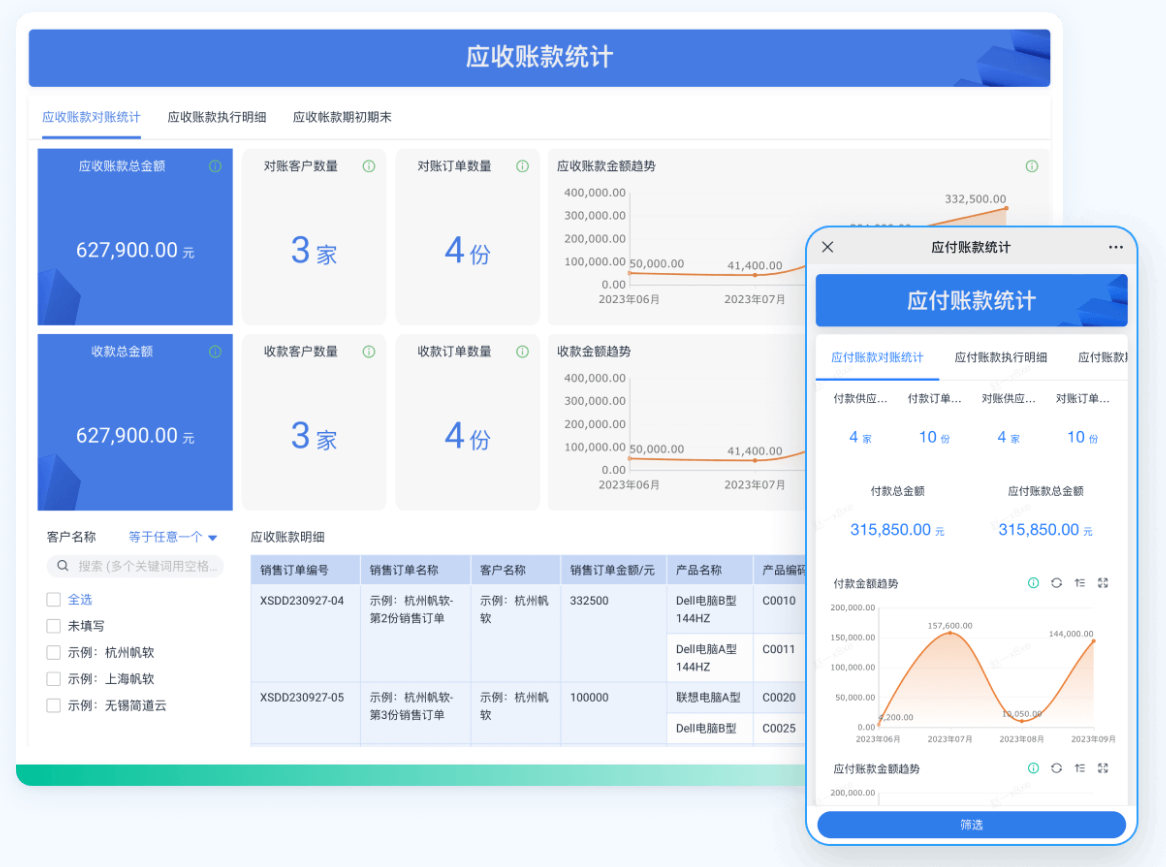Switch to 应收帐款期初期末 tab
Viewport: 1166px width, 867px height.
coord(342,117)
